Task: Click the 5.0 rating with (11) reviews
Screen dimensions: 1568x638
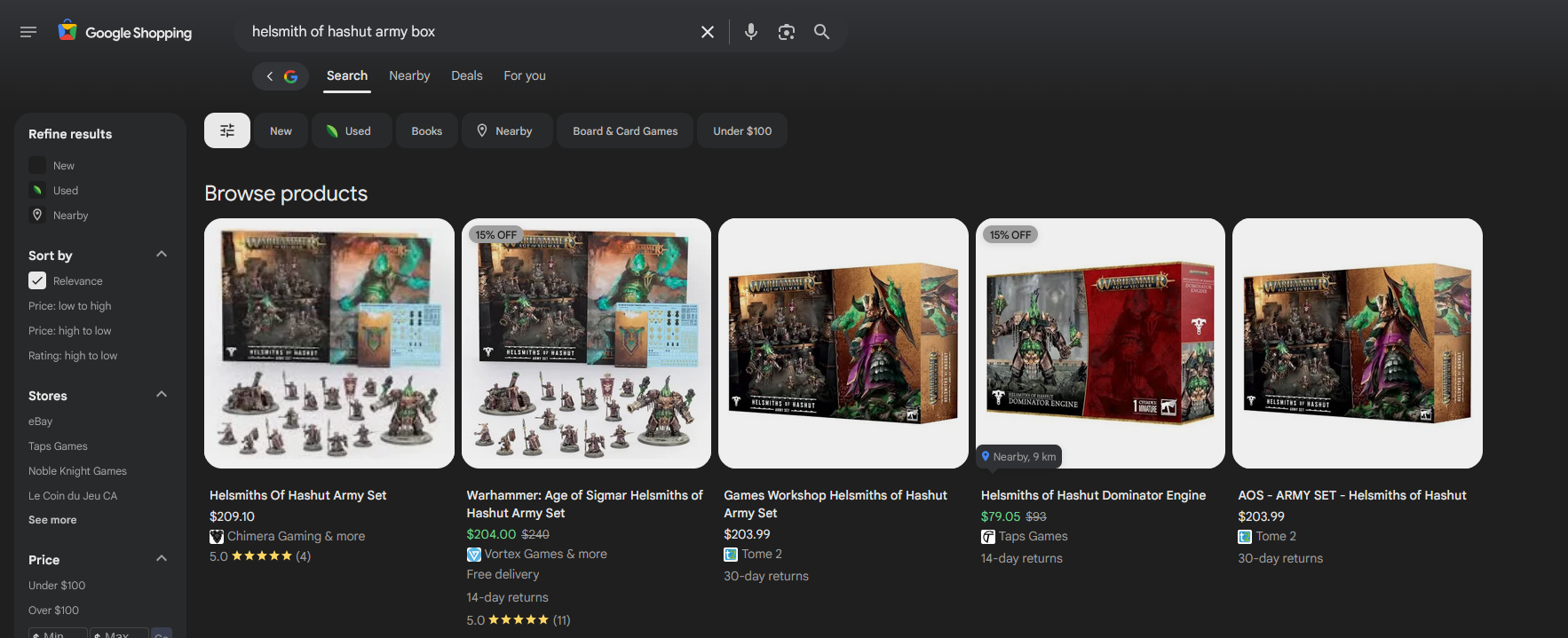Action: (519, 619)
